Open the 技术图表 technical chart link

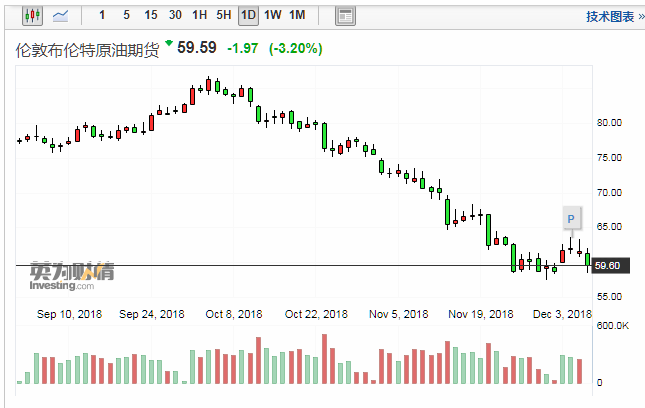click(x=615, y=17)
